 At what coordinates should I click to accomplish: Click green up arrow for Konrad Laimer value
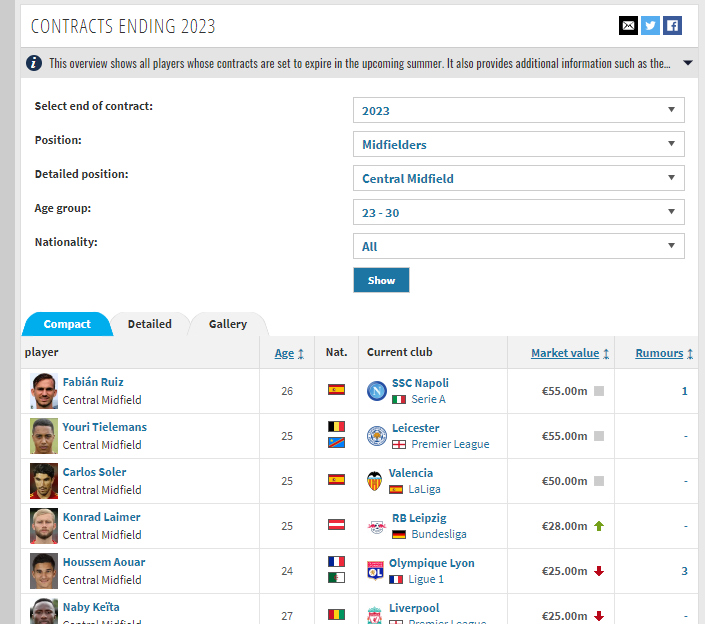point(599,526)
